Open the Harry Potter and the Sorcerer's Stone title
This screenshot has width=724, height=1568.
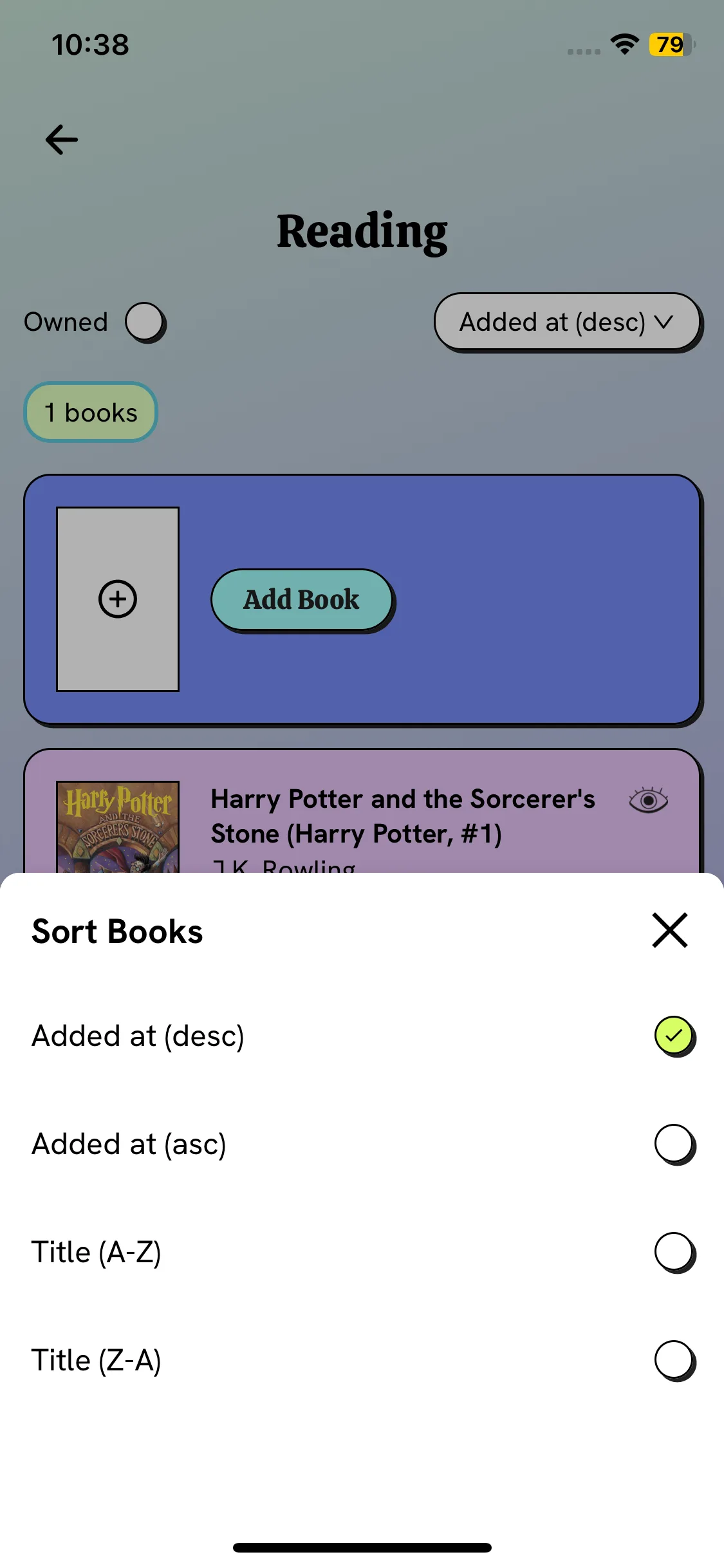coord(403,816)
